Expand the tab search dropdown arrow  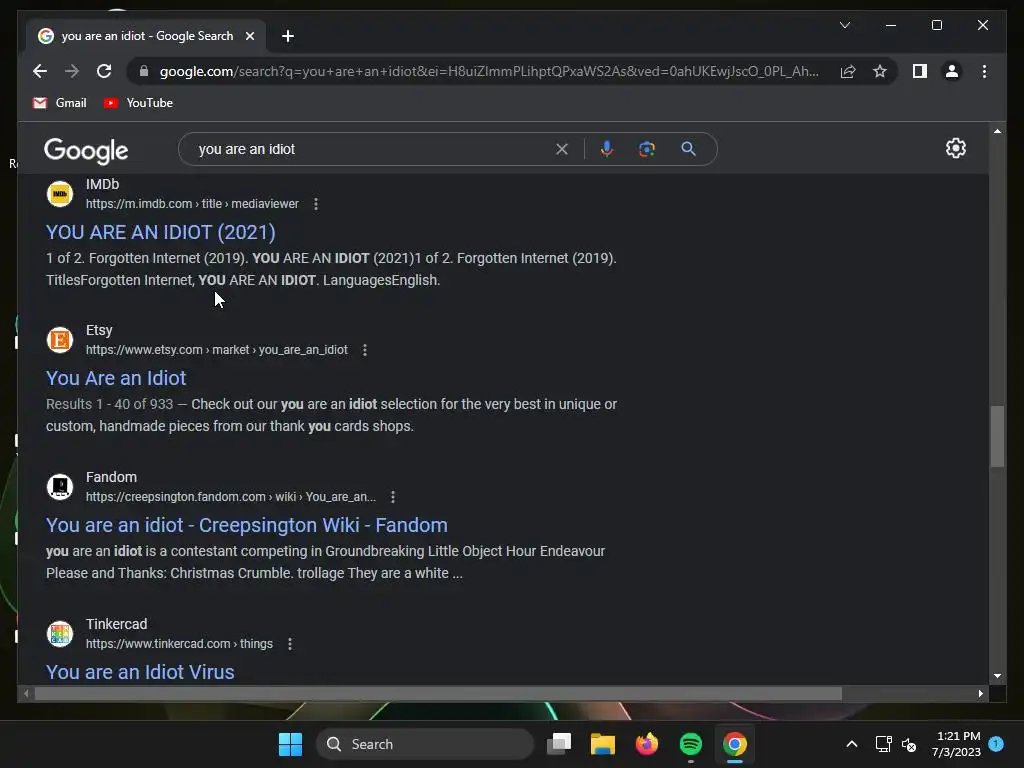[844, 25]
